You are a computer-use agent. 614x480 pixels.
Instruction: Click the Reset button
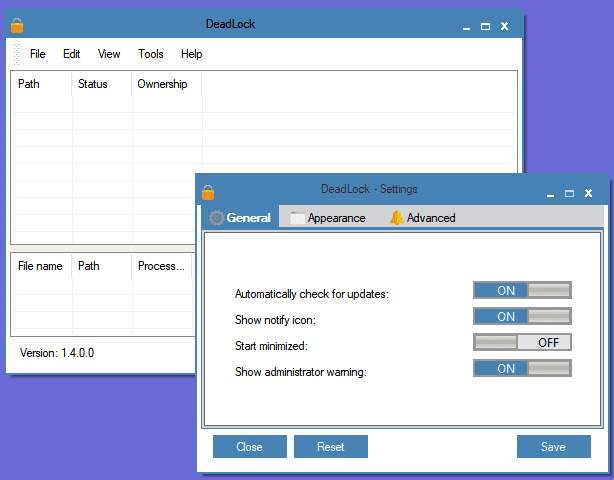coord(331,446)
